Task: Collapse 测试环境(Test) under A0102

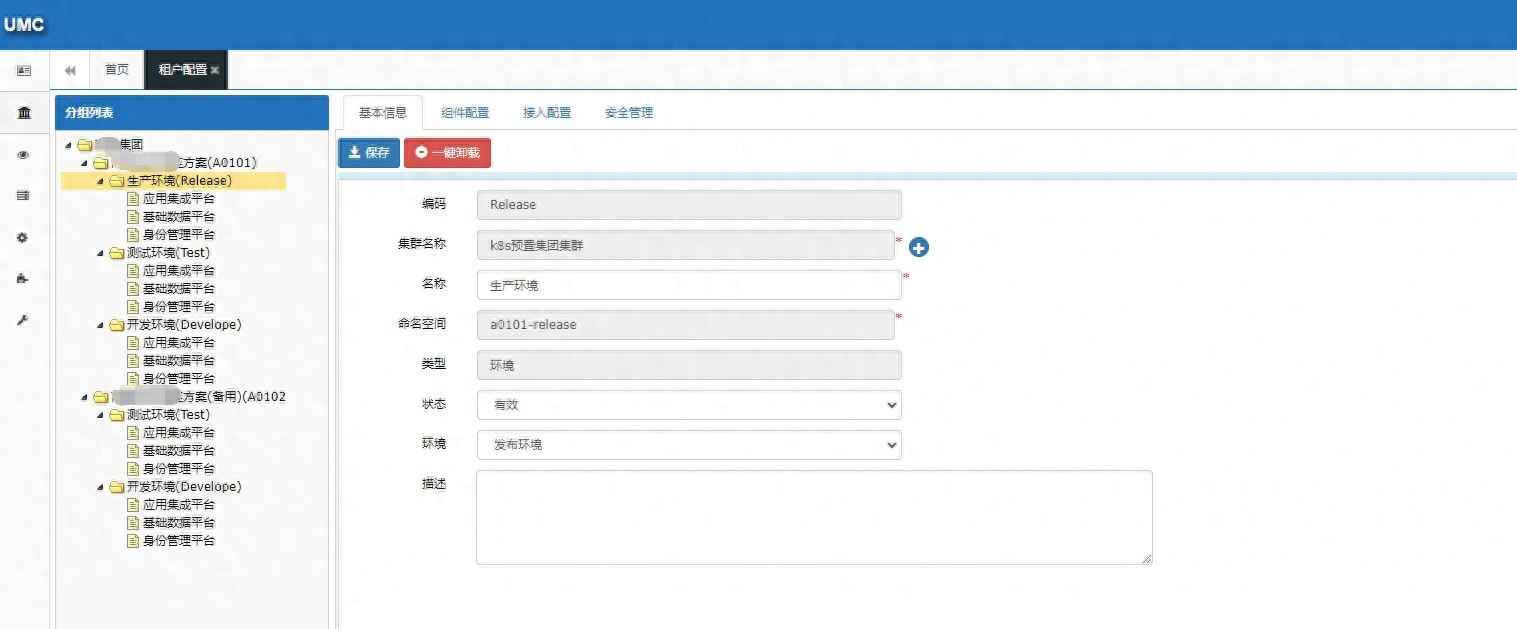Action: pyautogui.click(x=101, y=416)
